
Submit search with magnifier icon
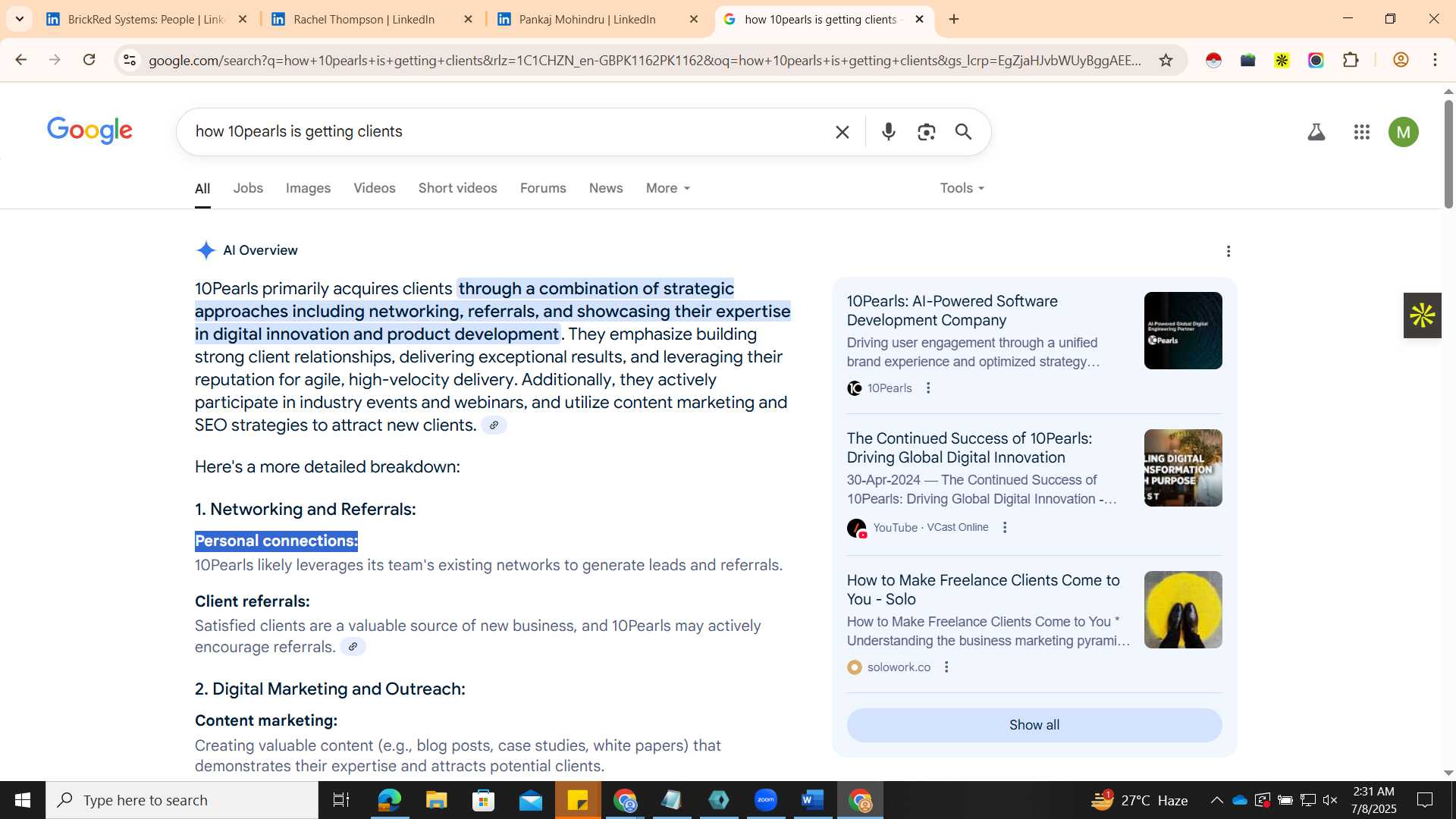coord(963,132)
